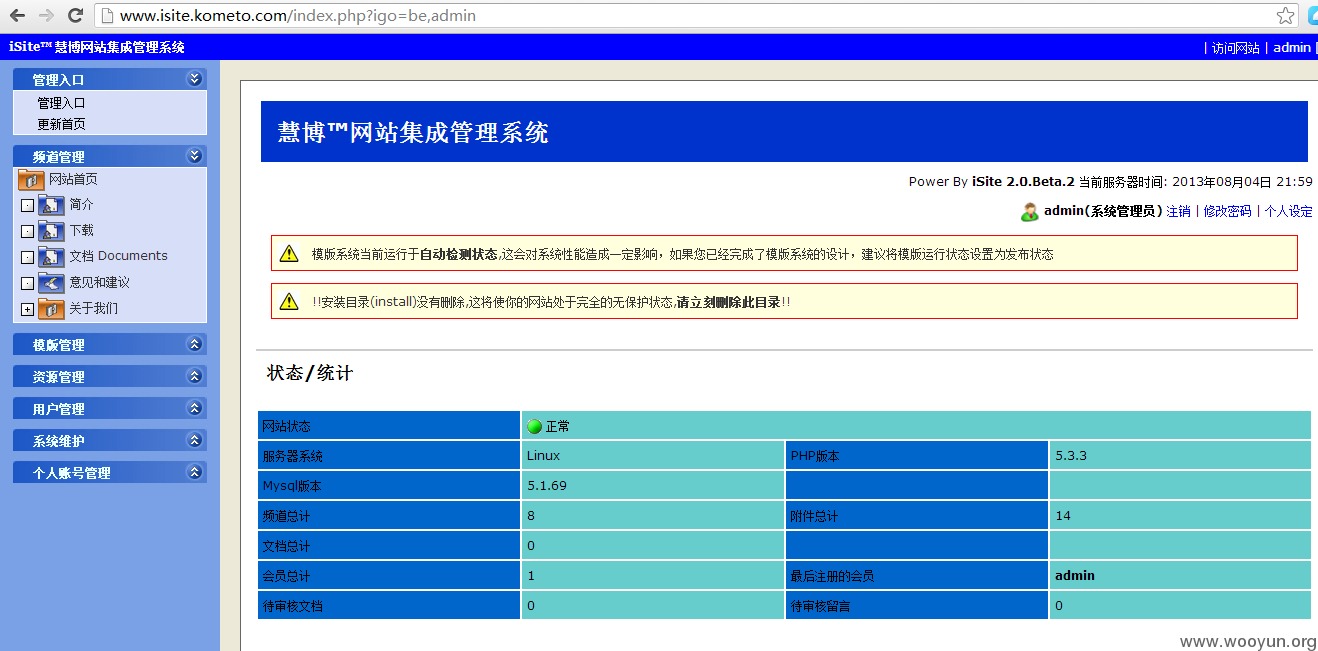Viewport: 1318px width, 651px height.
Task: Go back with the browser back arrow
Action: pos(17,15)
